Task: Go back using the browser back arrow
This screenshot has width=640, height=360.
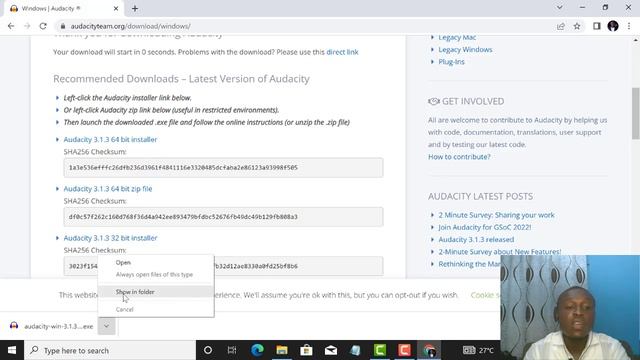Action: (11, 26)
